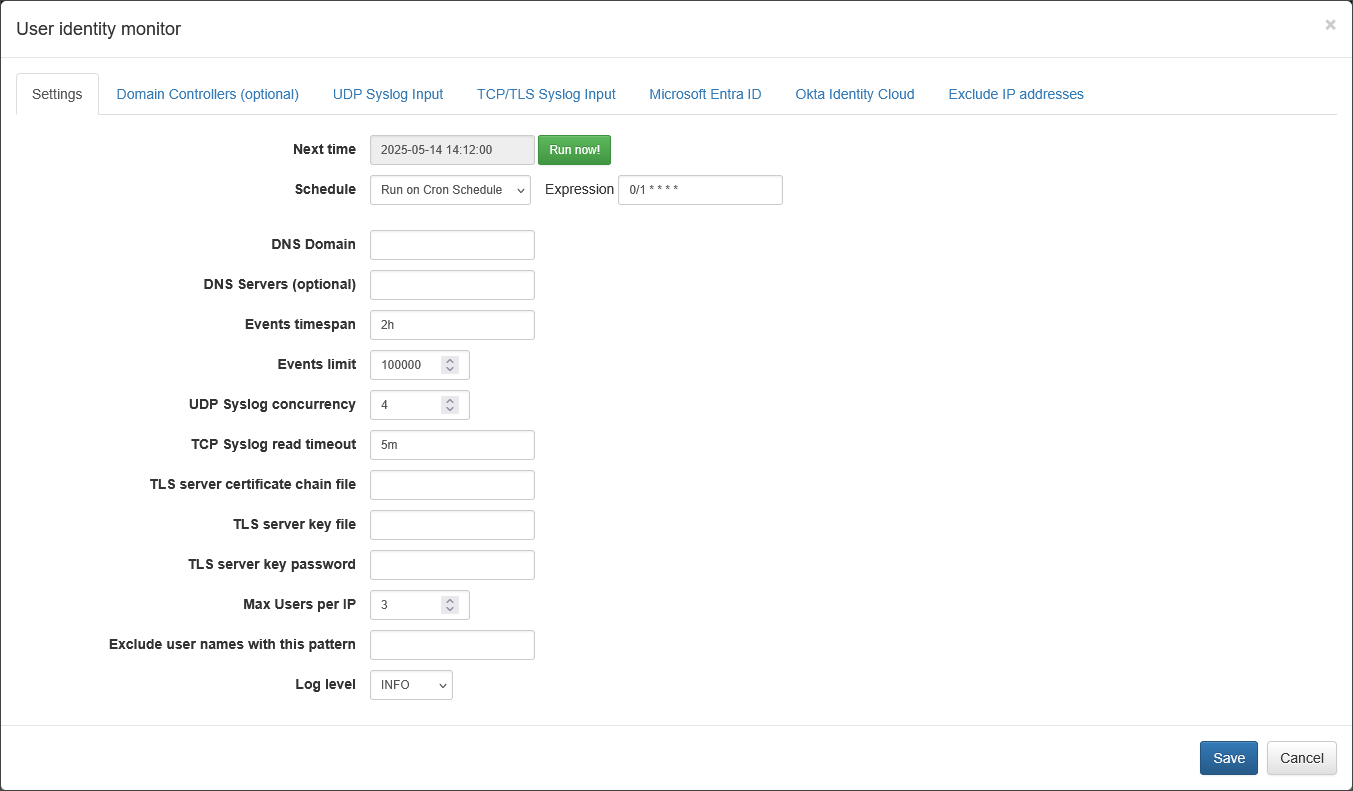Select the Microsoft Entra ID tab
The image size is (1353, 791).
point(705,94)
